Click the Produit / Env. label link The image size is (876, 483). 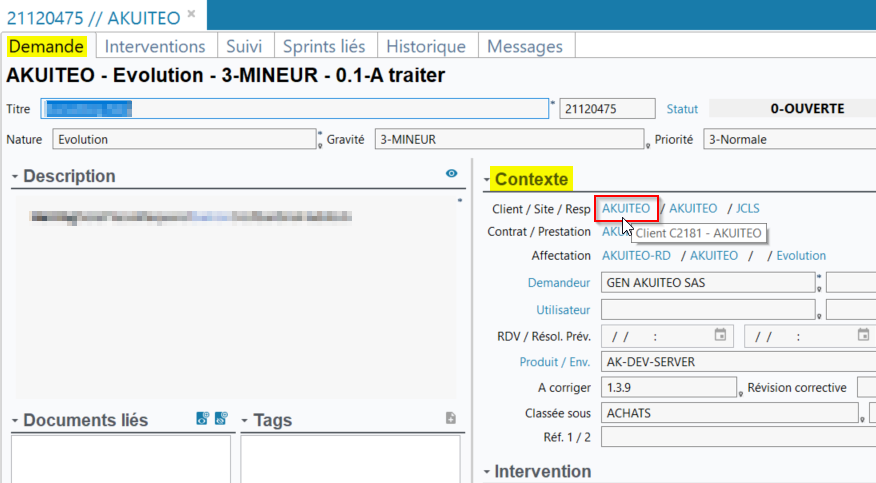pos(555,362)
